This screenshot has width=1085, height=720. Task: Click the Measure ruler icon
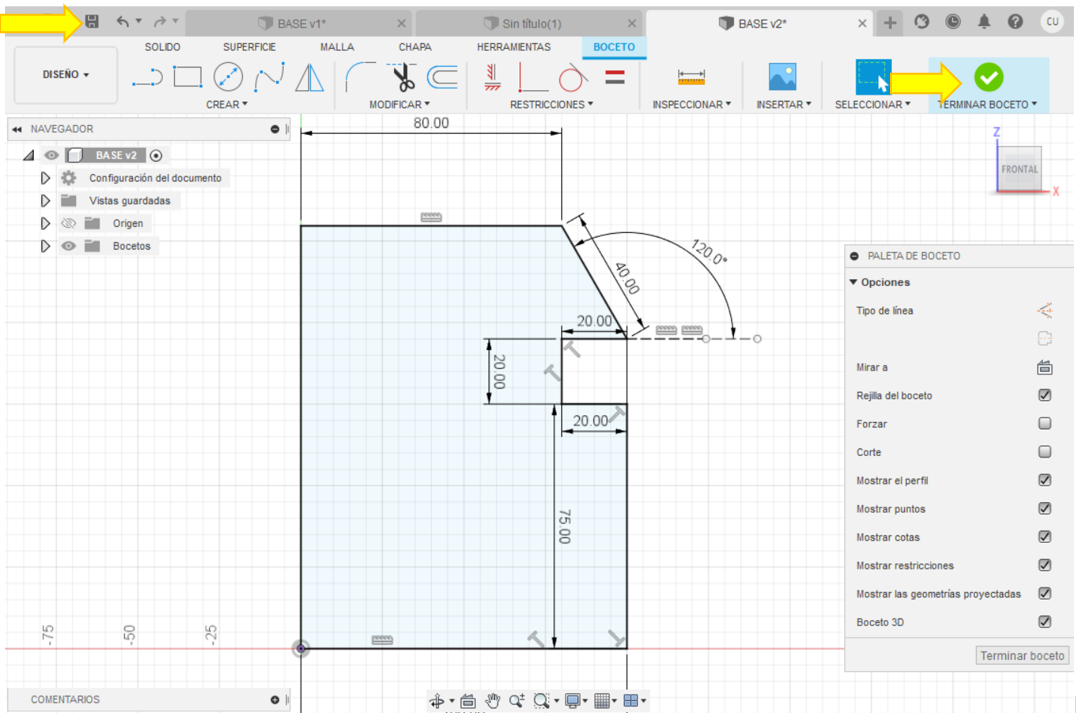[x=691, y=77]
